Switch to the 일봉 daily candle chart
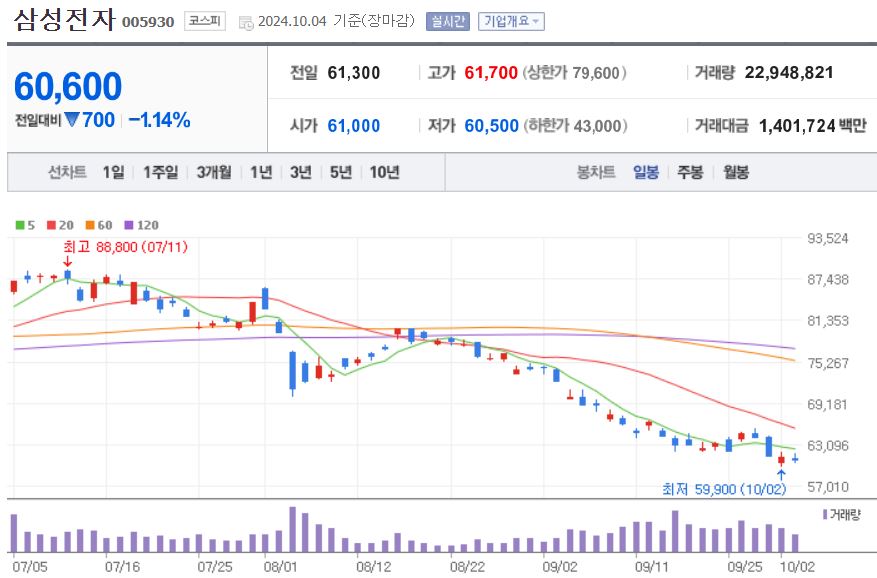Screen dimensions: 877x578 tap(646, 172)
